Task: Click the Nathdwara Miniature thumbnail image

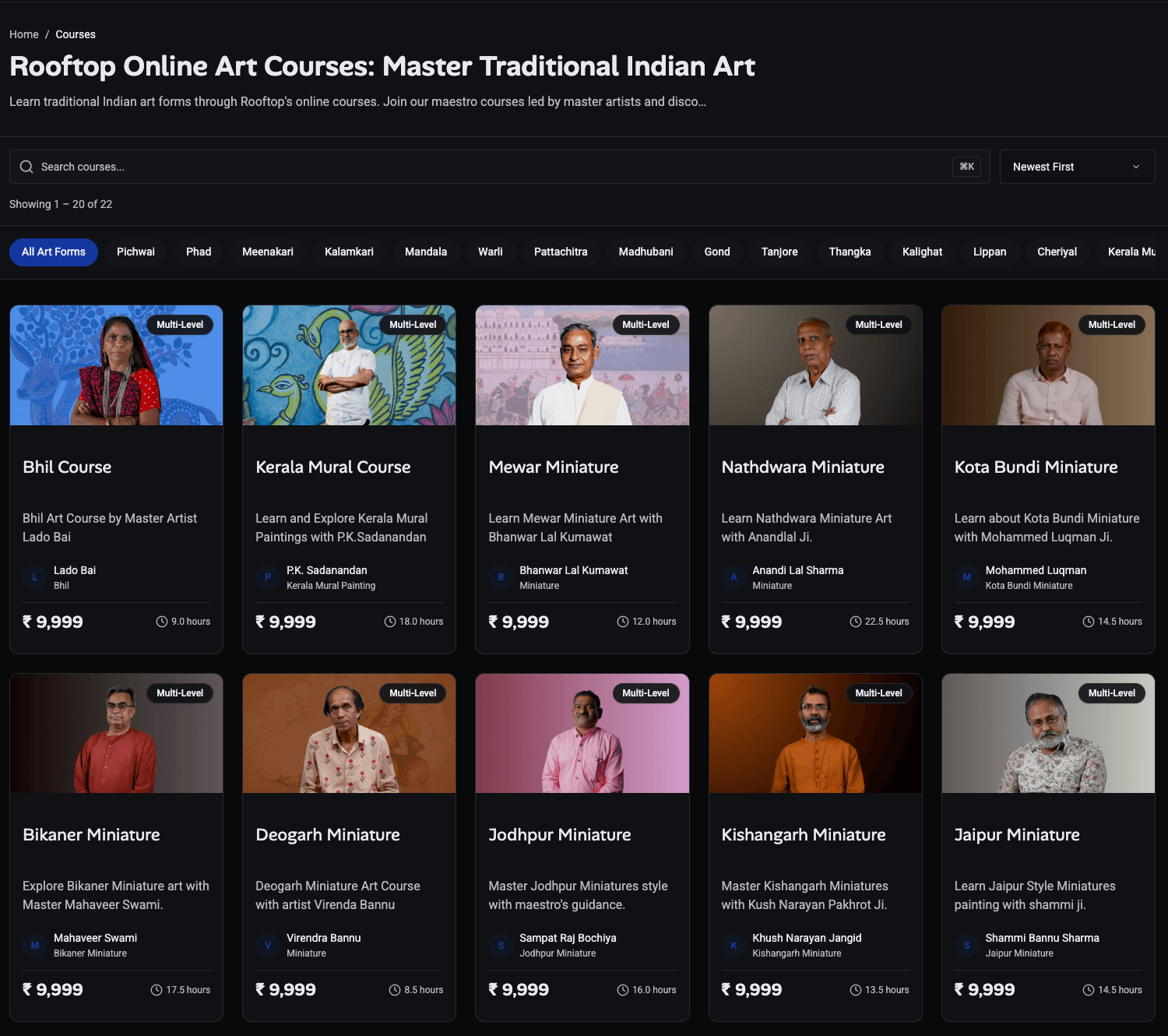Action: 815,365
